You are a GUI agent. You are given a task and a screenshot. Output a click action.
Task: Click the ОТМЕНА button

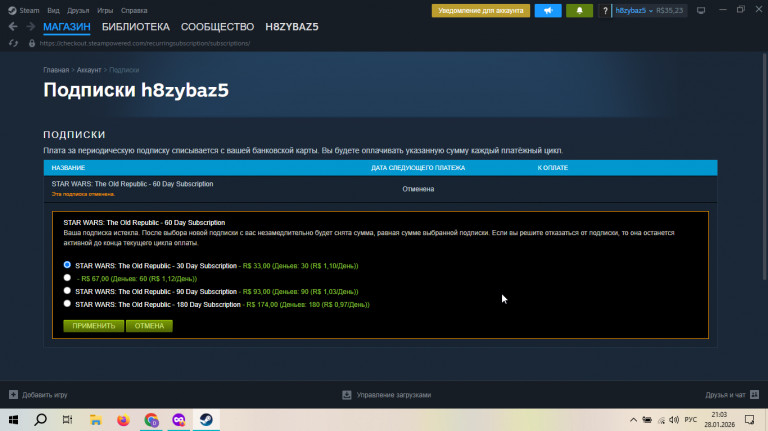click(x=149, y=326)
